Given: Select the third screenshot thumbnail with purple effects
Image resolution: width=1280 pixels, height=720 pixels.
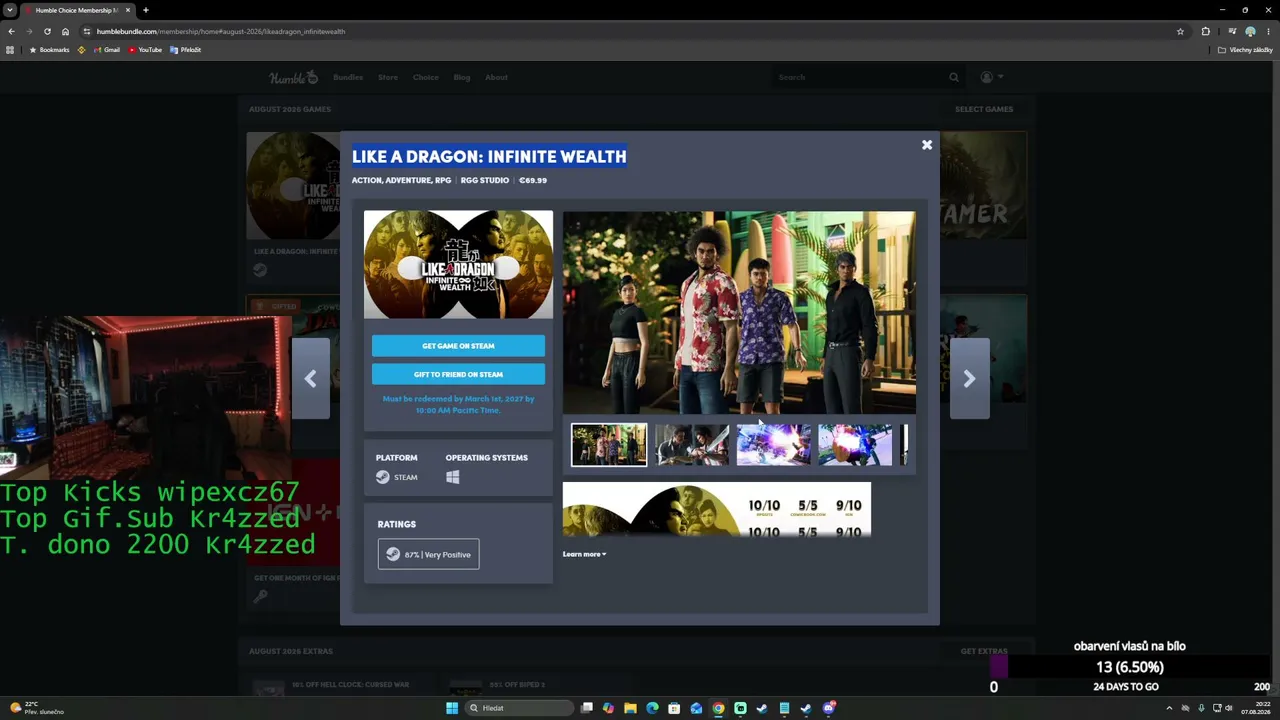Looking at the screenshot, I should [x=774, y=445].
